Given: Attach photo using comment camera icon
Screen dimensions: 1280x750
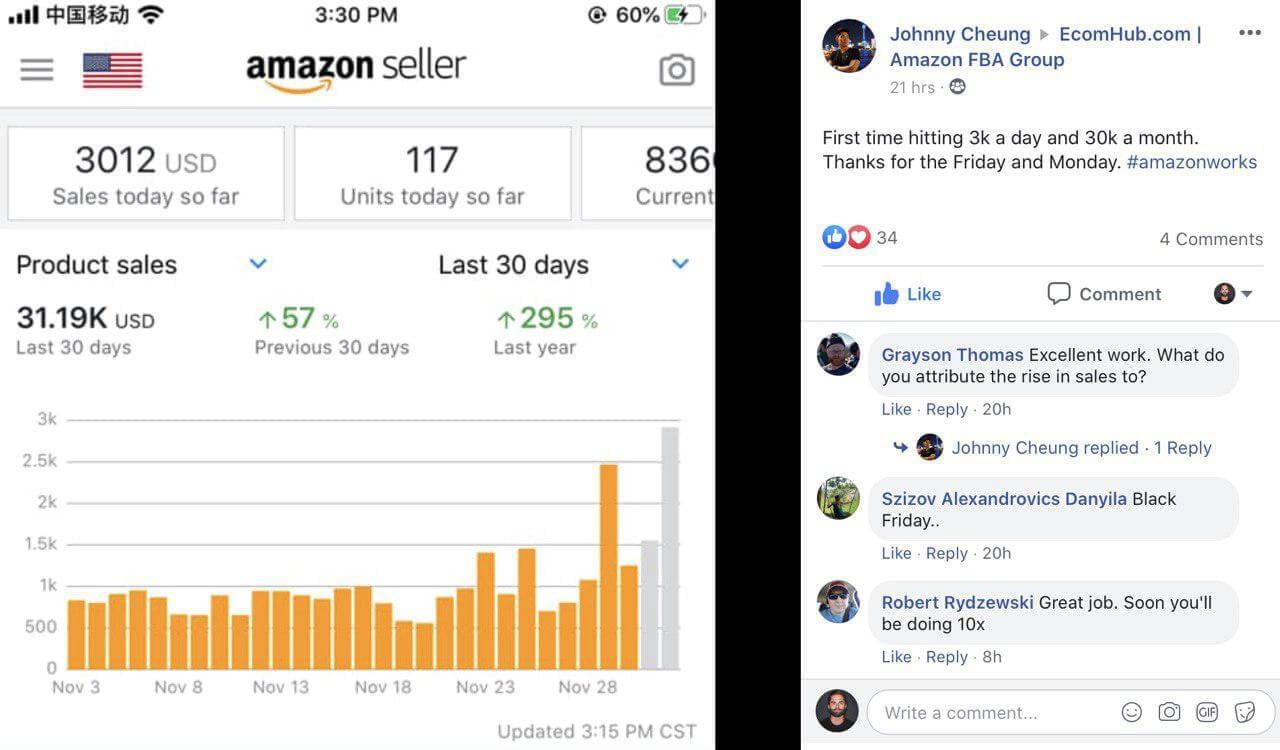Looking at the screenshot, I should tap(1169, 712).
